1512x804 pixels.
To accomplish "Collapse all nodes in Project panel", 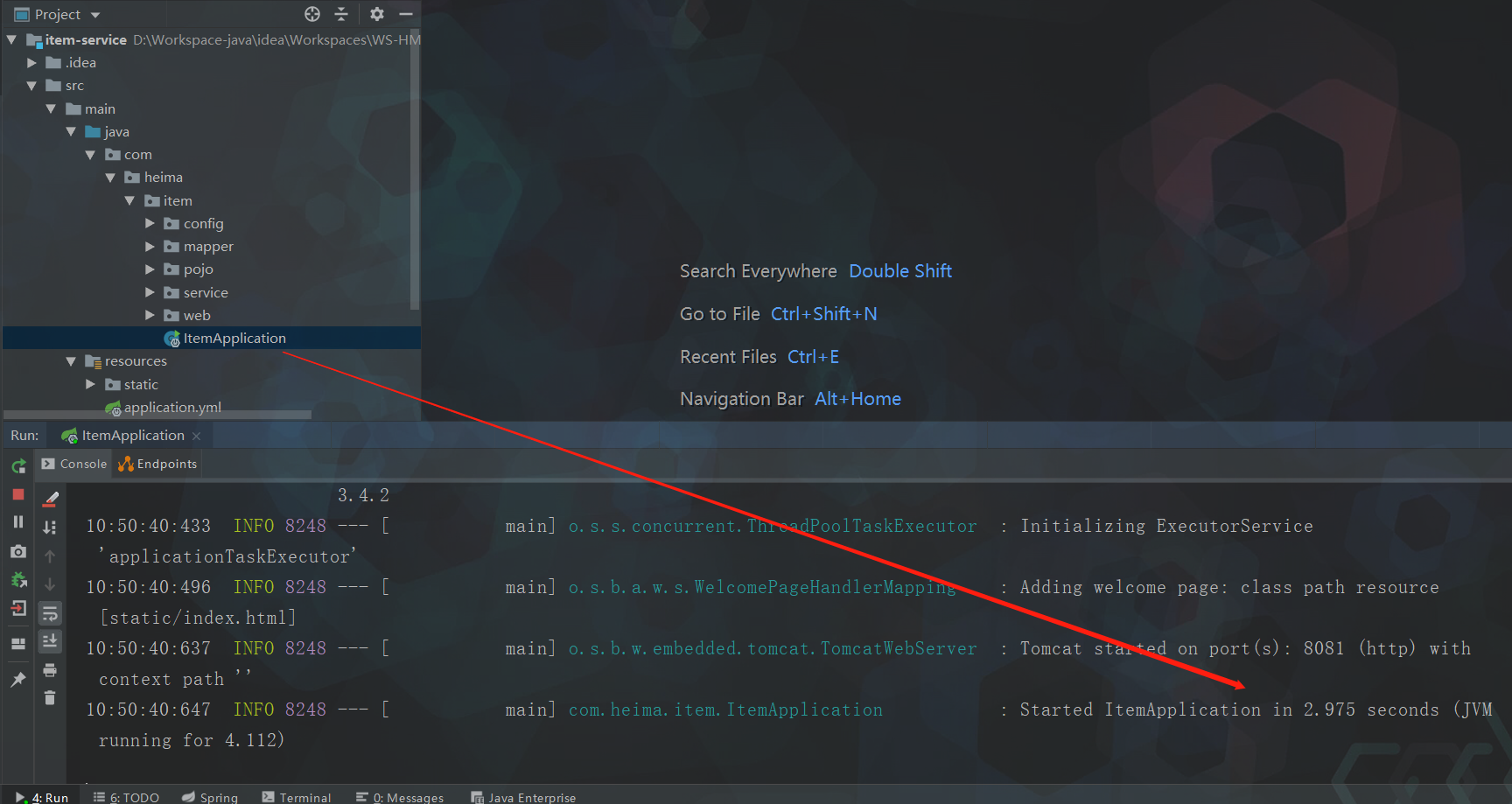I will 341,14.
